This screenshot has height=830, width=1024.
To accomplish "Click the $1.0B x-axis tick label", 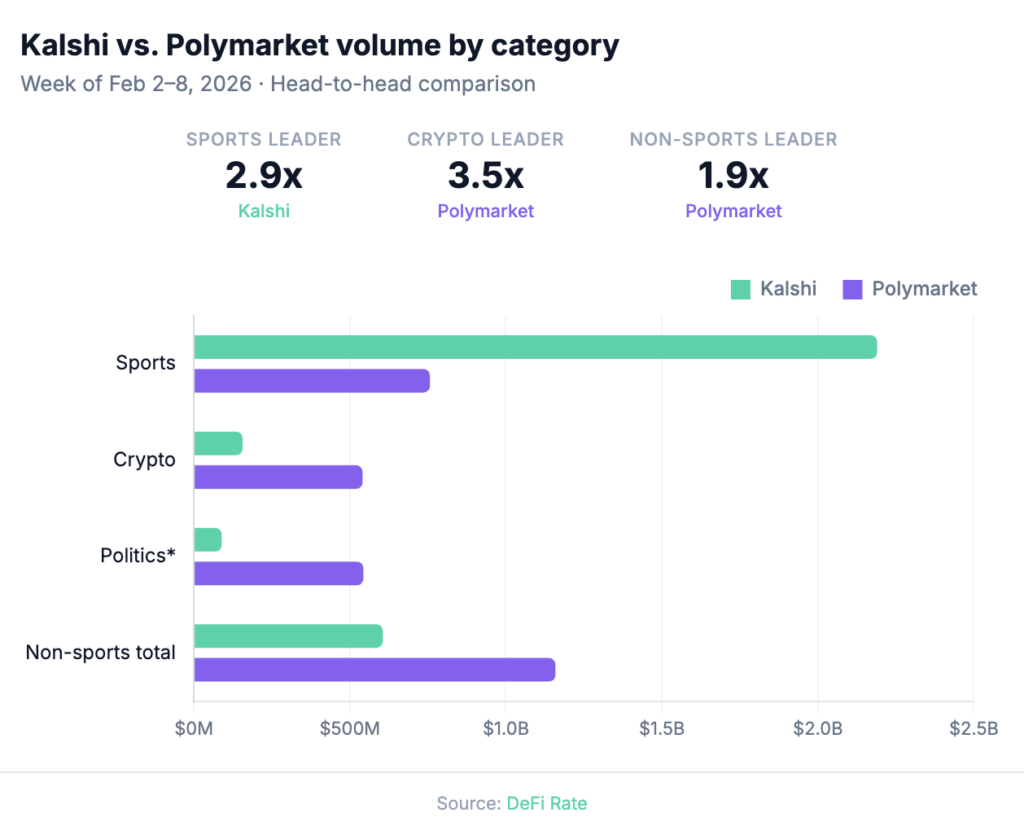I will pos(505,729).
